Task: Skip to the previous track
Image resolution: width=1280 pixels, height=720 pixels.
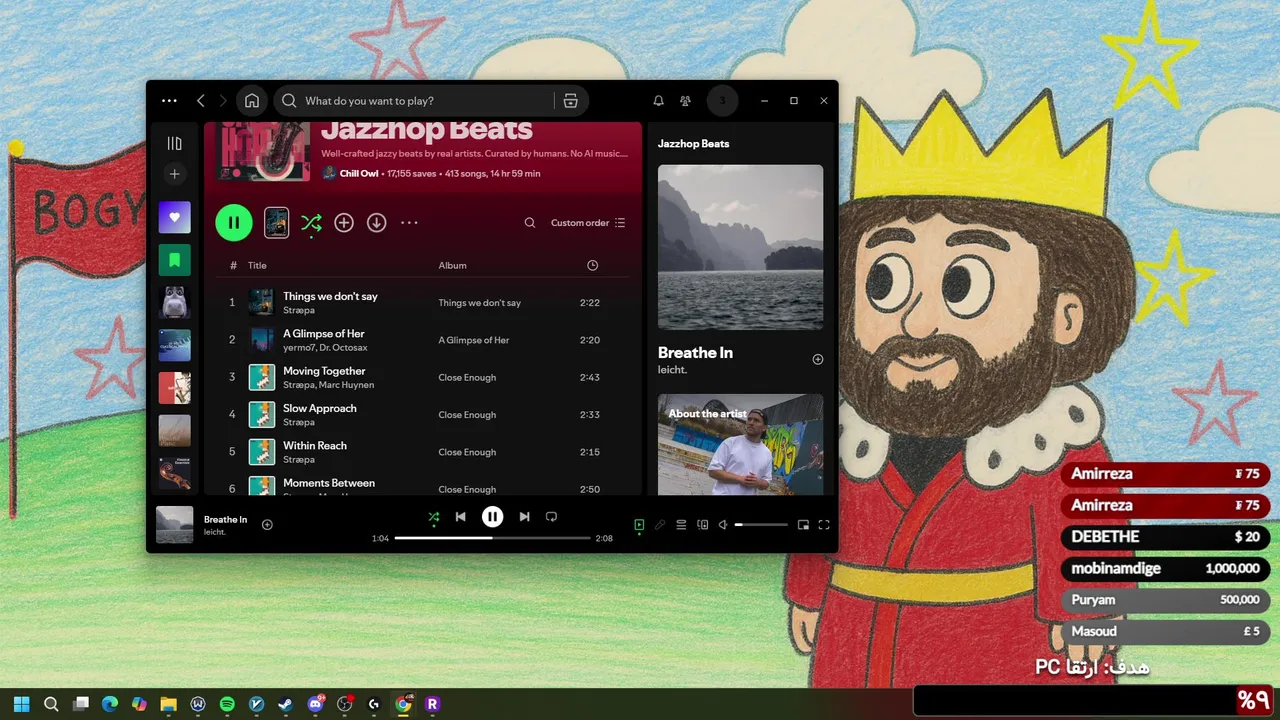Action: [460, 517]
